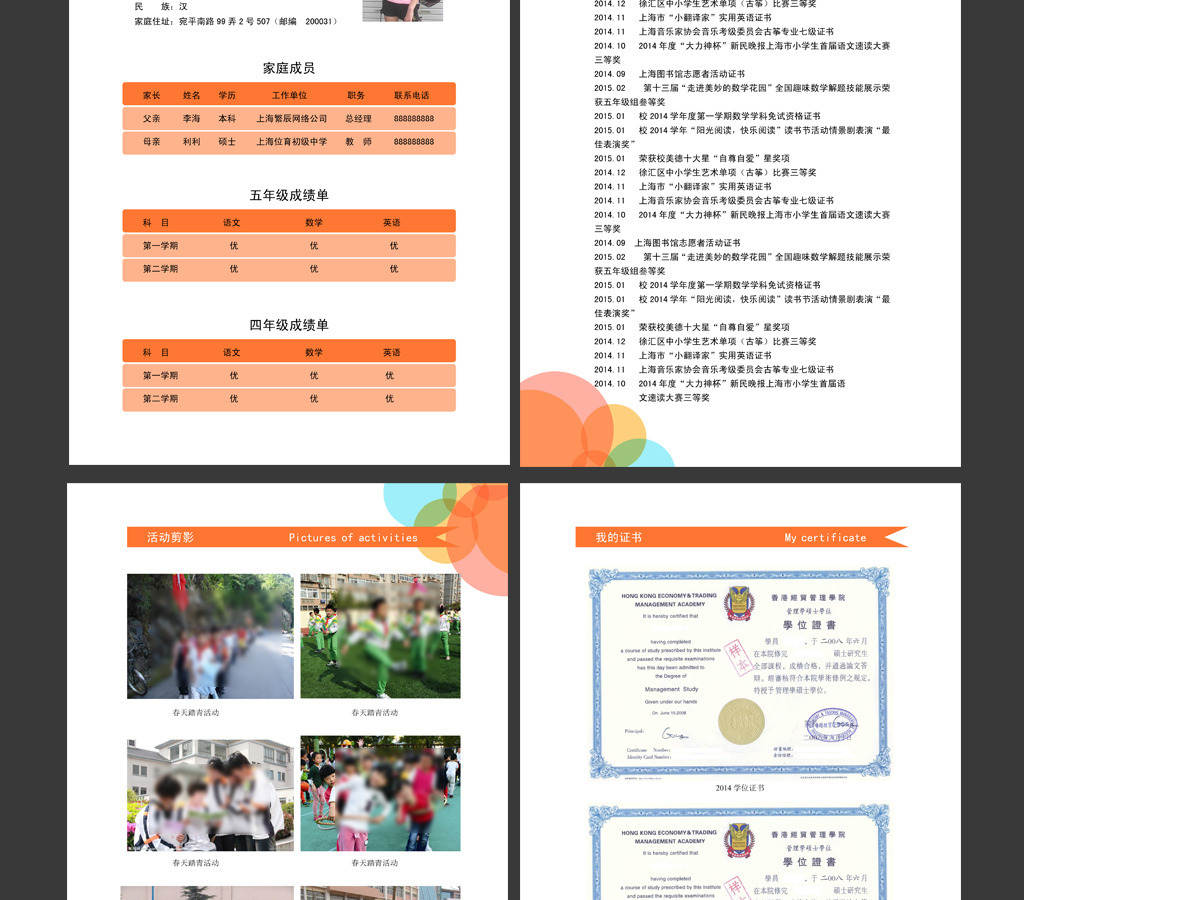Select 英语 header in the 四年级 table

coord(391,352)
